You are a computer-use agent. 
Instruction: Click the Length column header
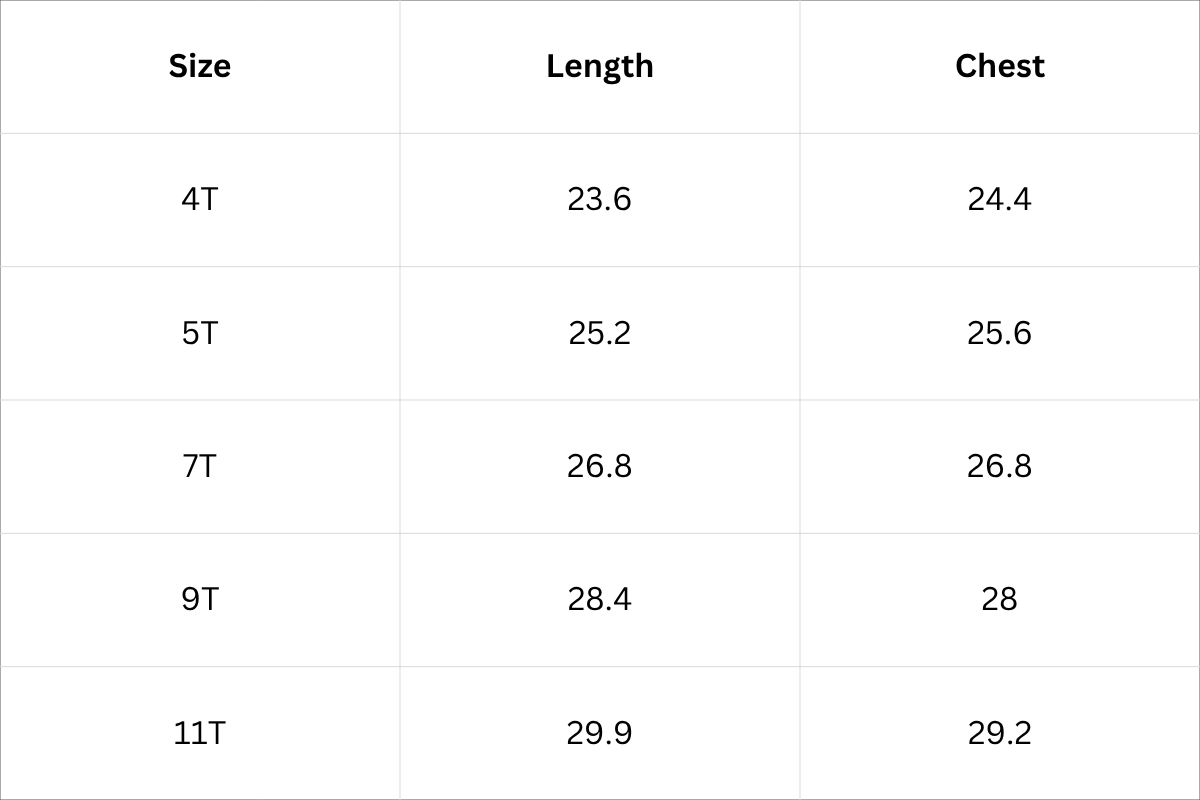click(600, 66)
